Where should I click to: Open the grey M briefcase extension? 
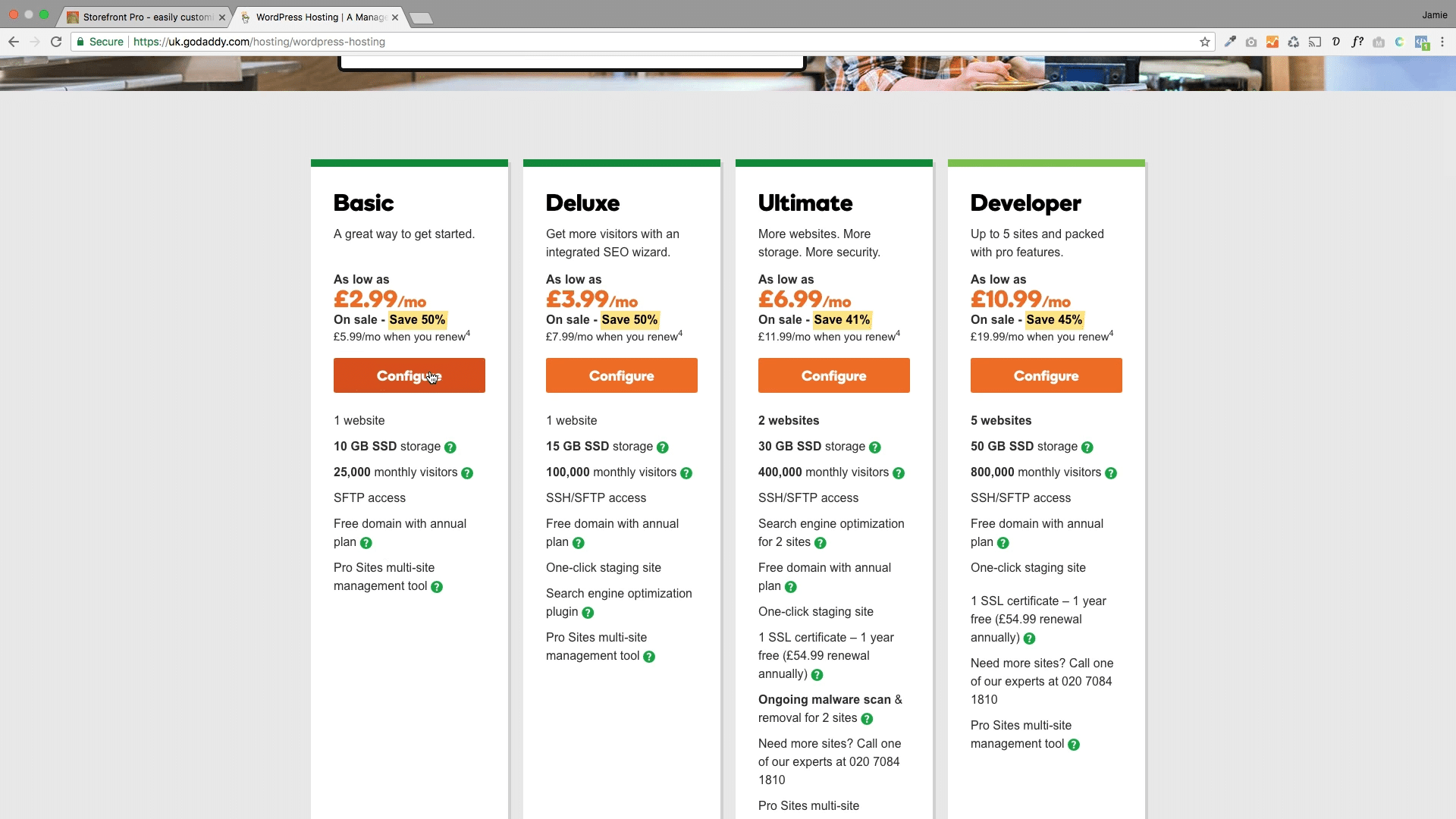[x=1379, y=42]
